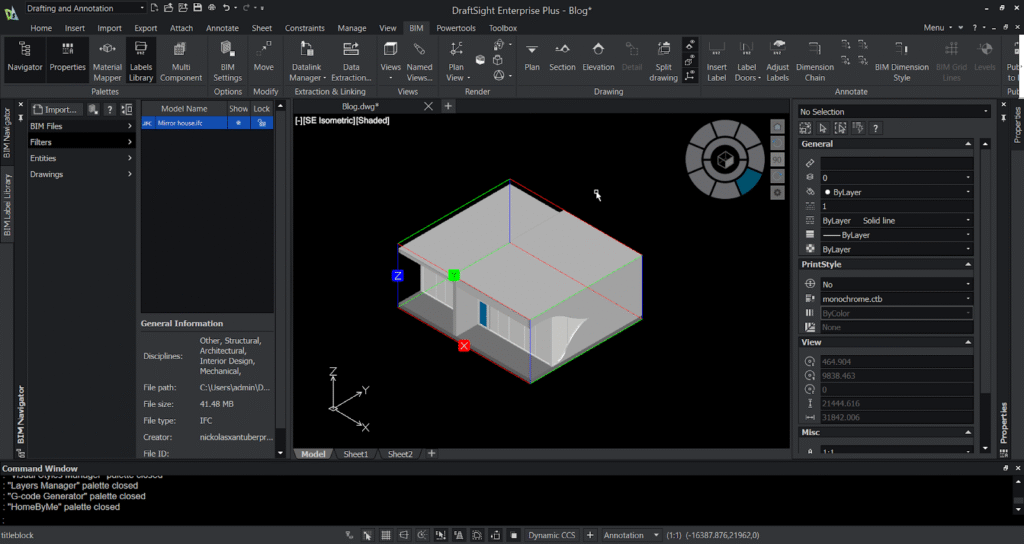Click the Adjust Labels tool
Image resolution: width=1024 pixels, height=544 pixels.
tap(777, 60)
